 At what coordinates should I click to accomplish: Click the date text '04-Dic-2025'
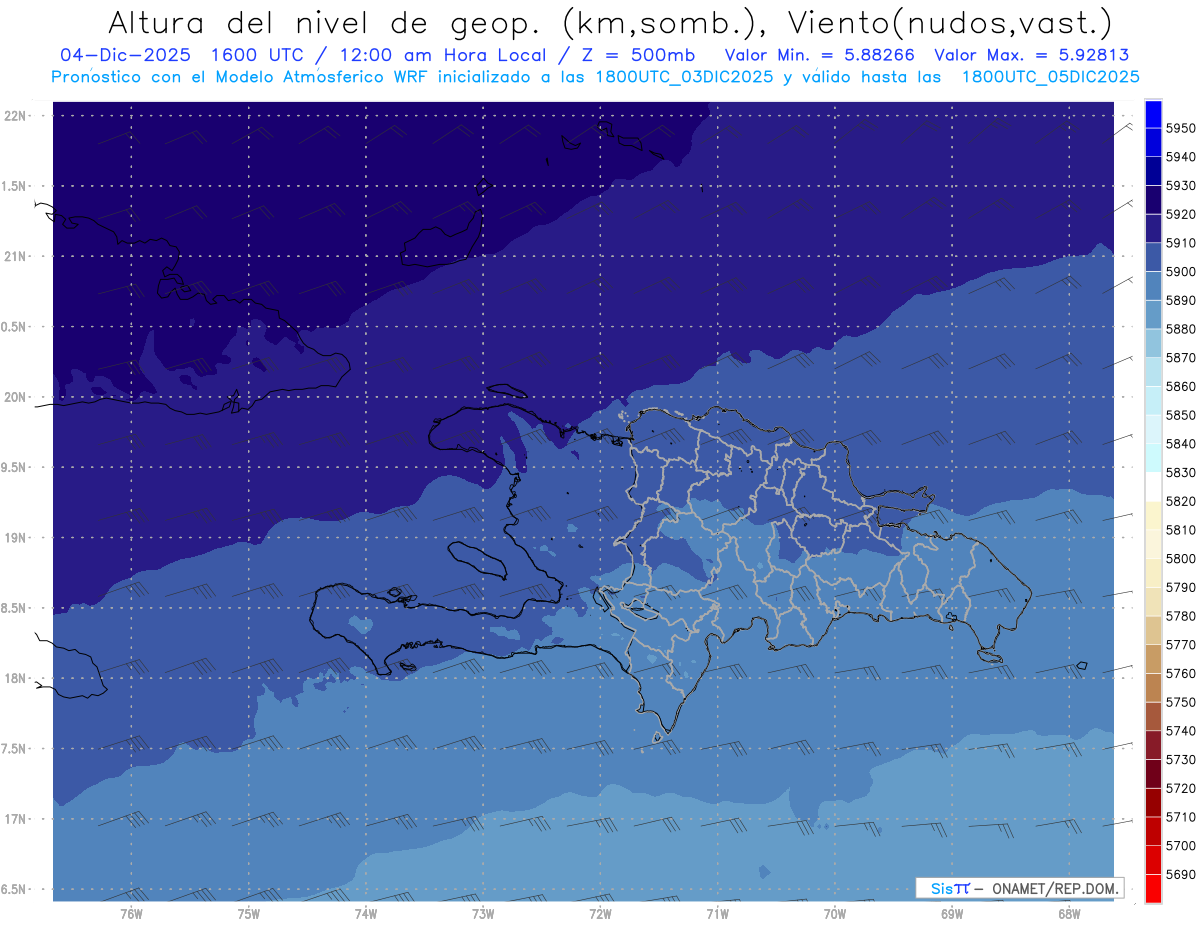pos(127,55)
